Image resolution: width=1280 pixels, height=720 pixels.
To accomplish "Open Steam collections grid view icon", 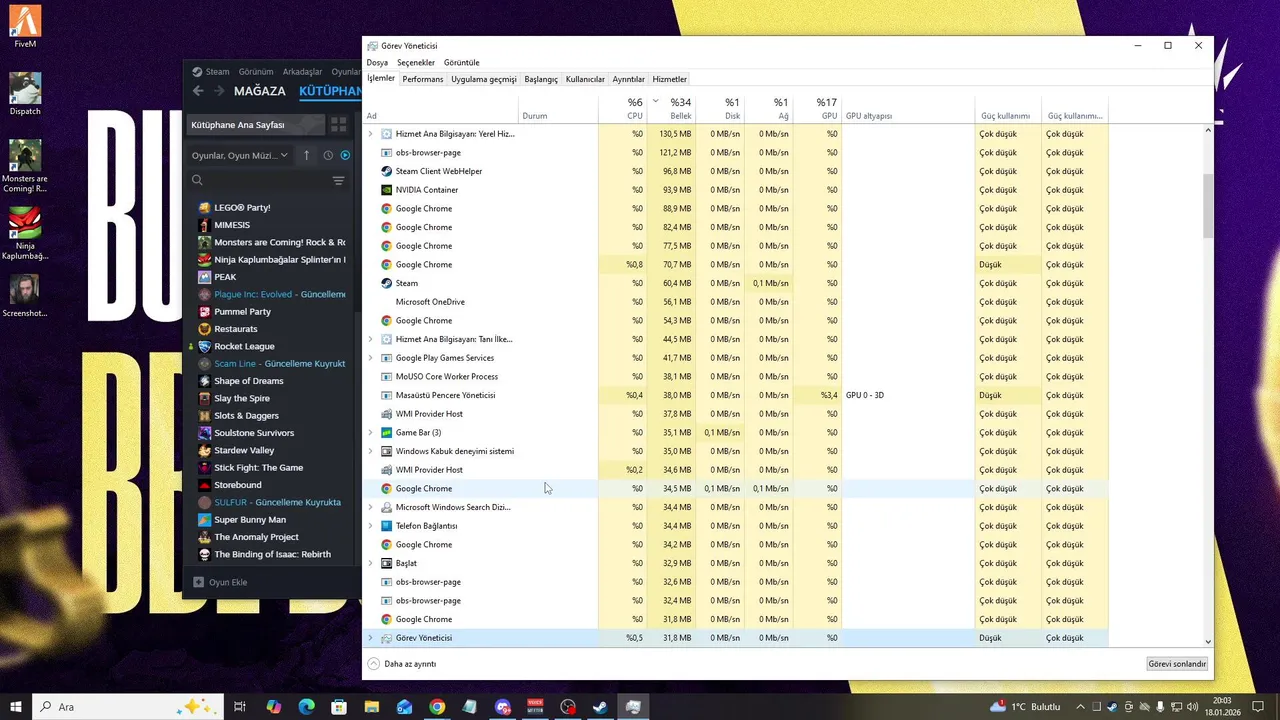I will [x=339, y=125].
